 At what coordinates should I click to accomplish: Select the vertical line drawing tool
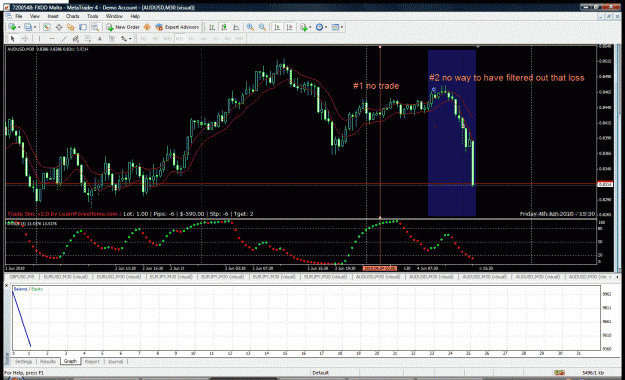tap(39, 39)
